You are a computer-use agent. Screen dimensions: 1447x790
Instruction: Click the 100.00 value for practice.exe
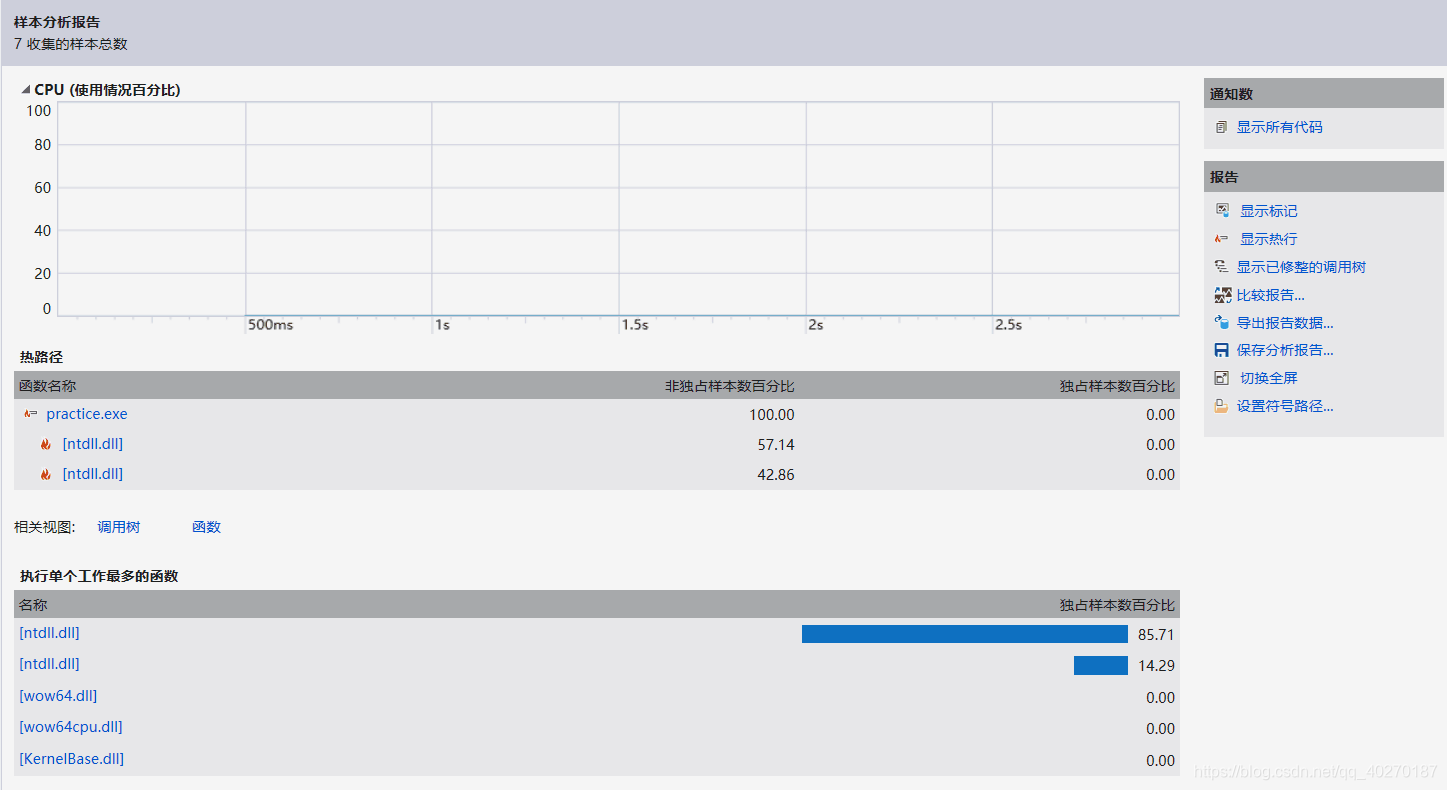[x=772, y=415]
